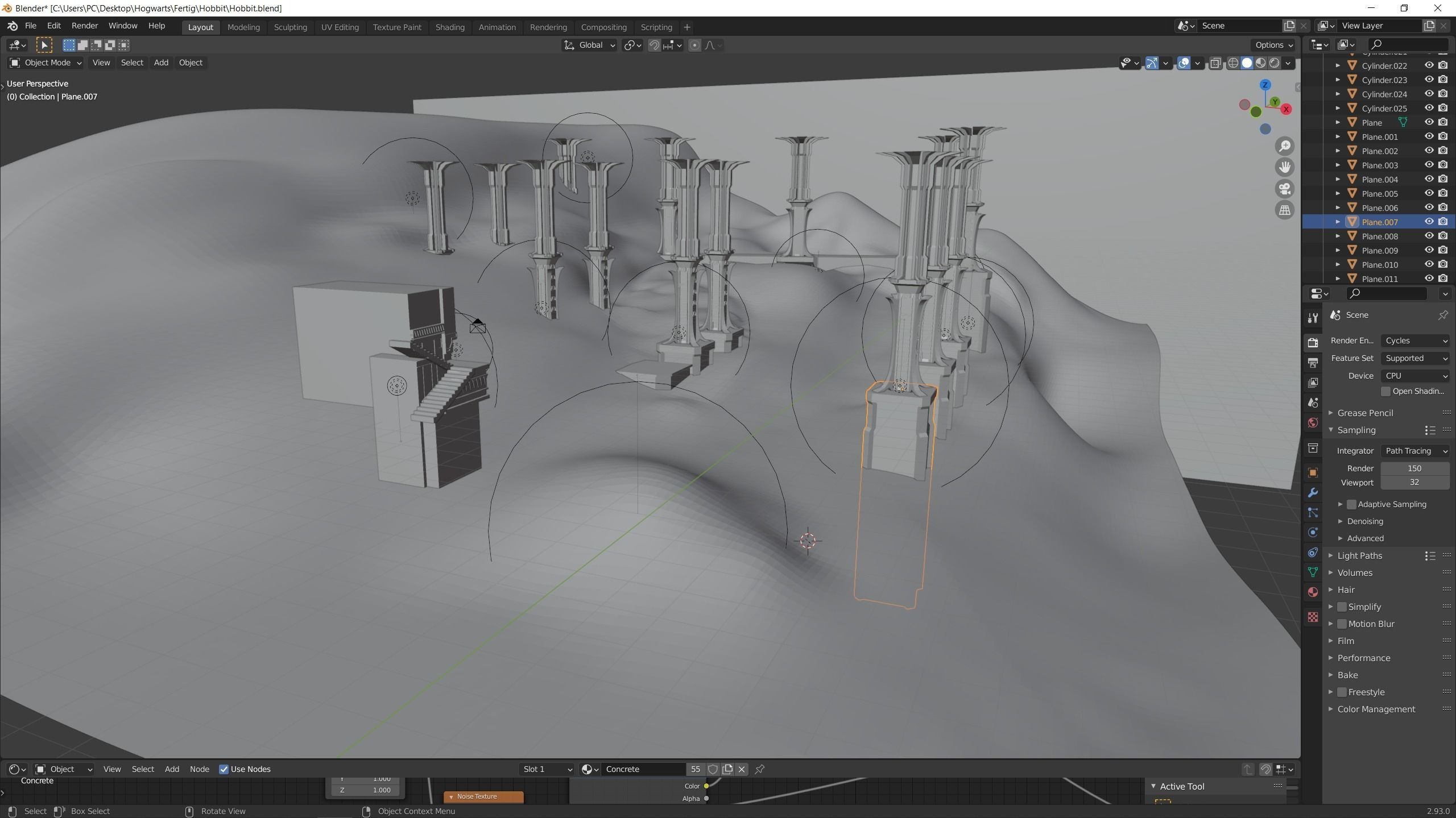The height and width of the screenshot is (818, 1456).
Task: Hide Plane.007 in the outliner
Action: (x=1429, y=222)
